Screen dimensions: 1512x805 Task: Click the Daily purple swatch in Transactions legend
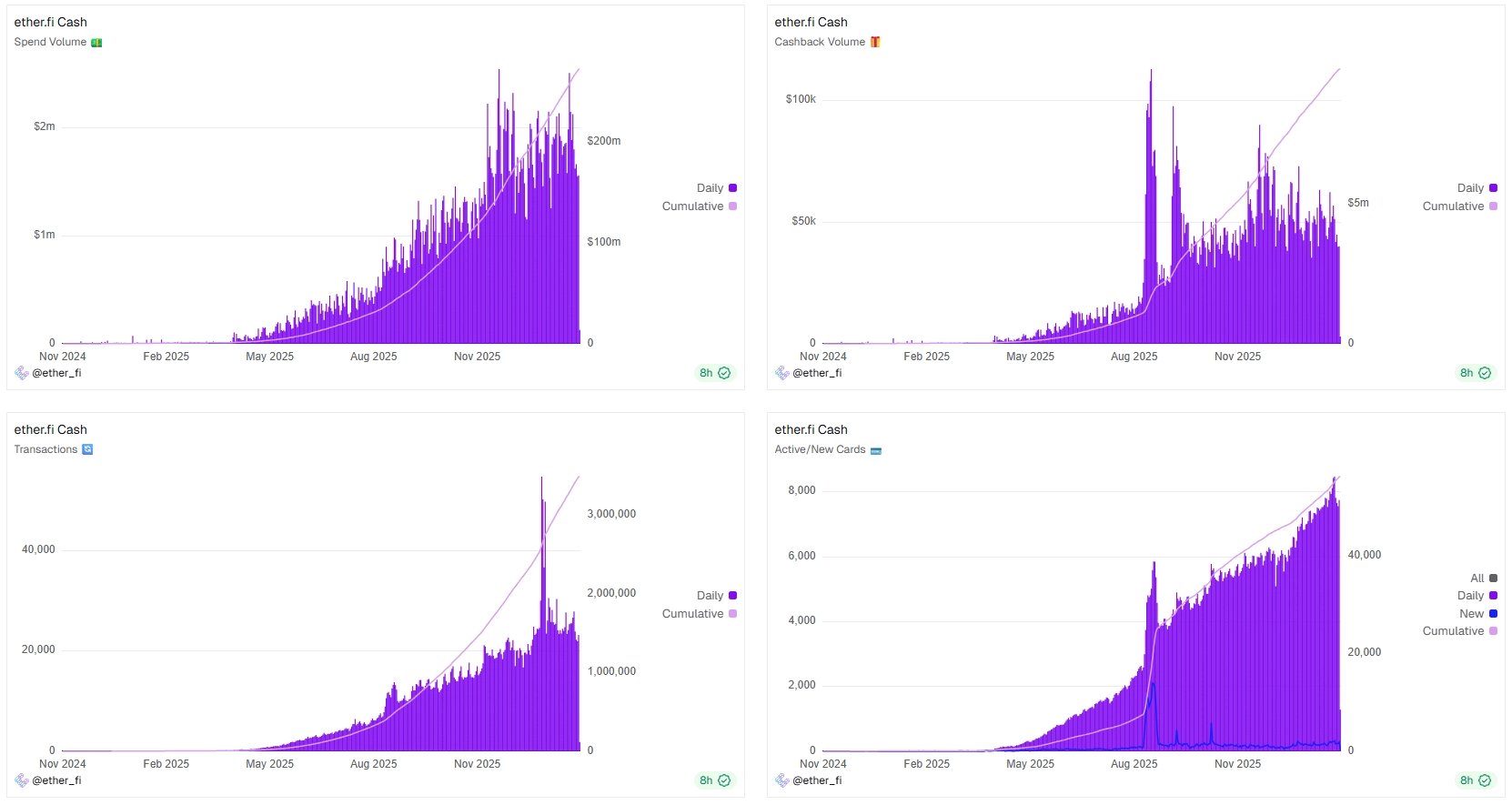732,596
